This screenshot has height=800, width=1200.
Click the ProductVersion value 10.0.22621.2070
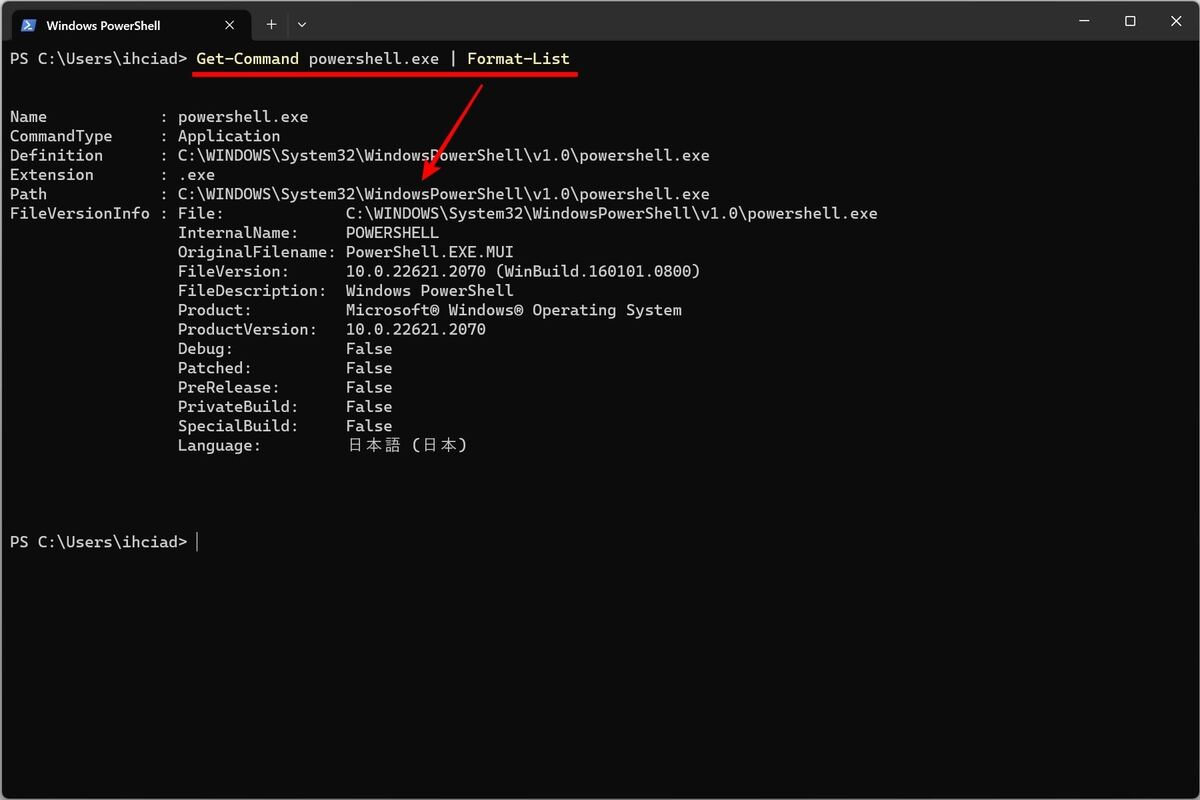pyautogui.click(x=416, y=329)
